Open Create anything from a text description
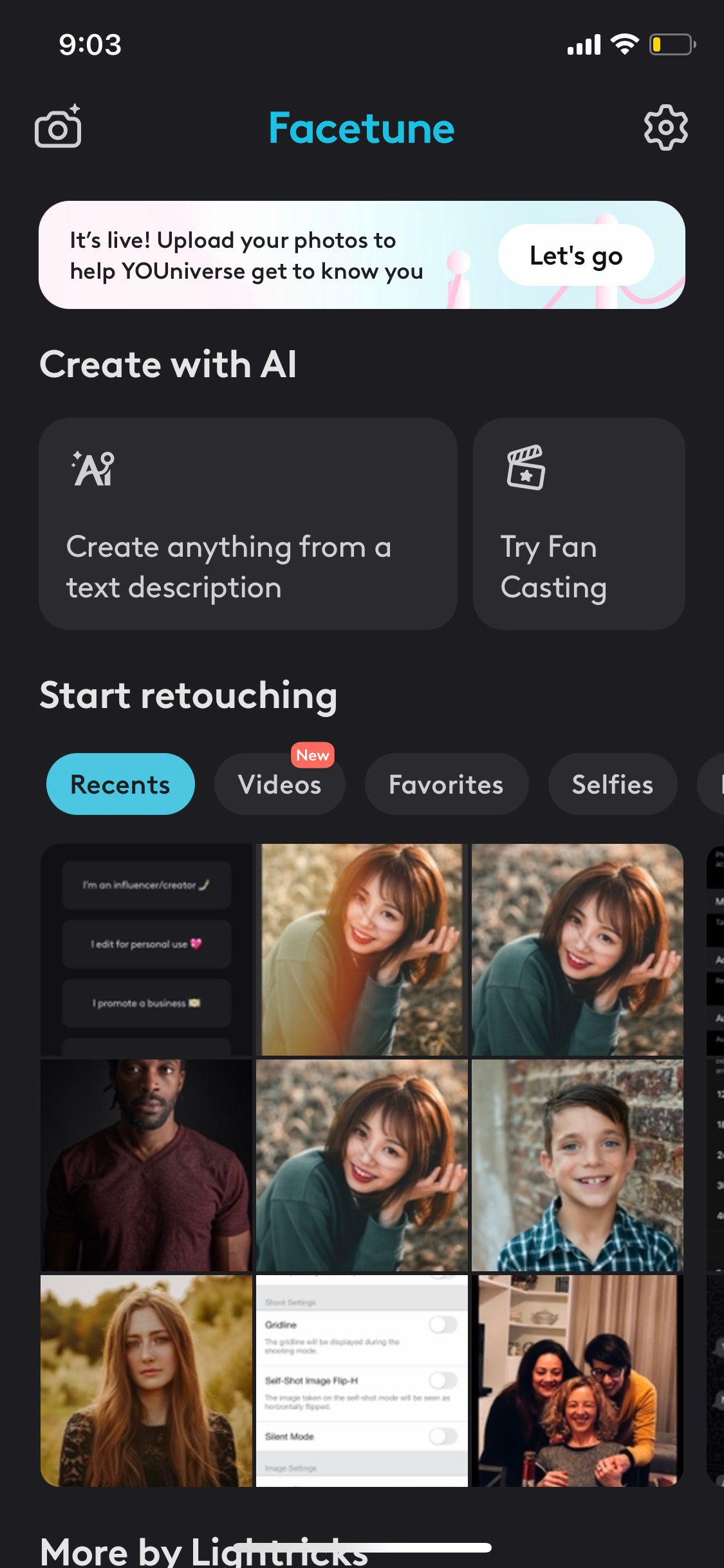The height and width of the screenshot is (1568, 724). (x=248, y=524)
